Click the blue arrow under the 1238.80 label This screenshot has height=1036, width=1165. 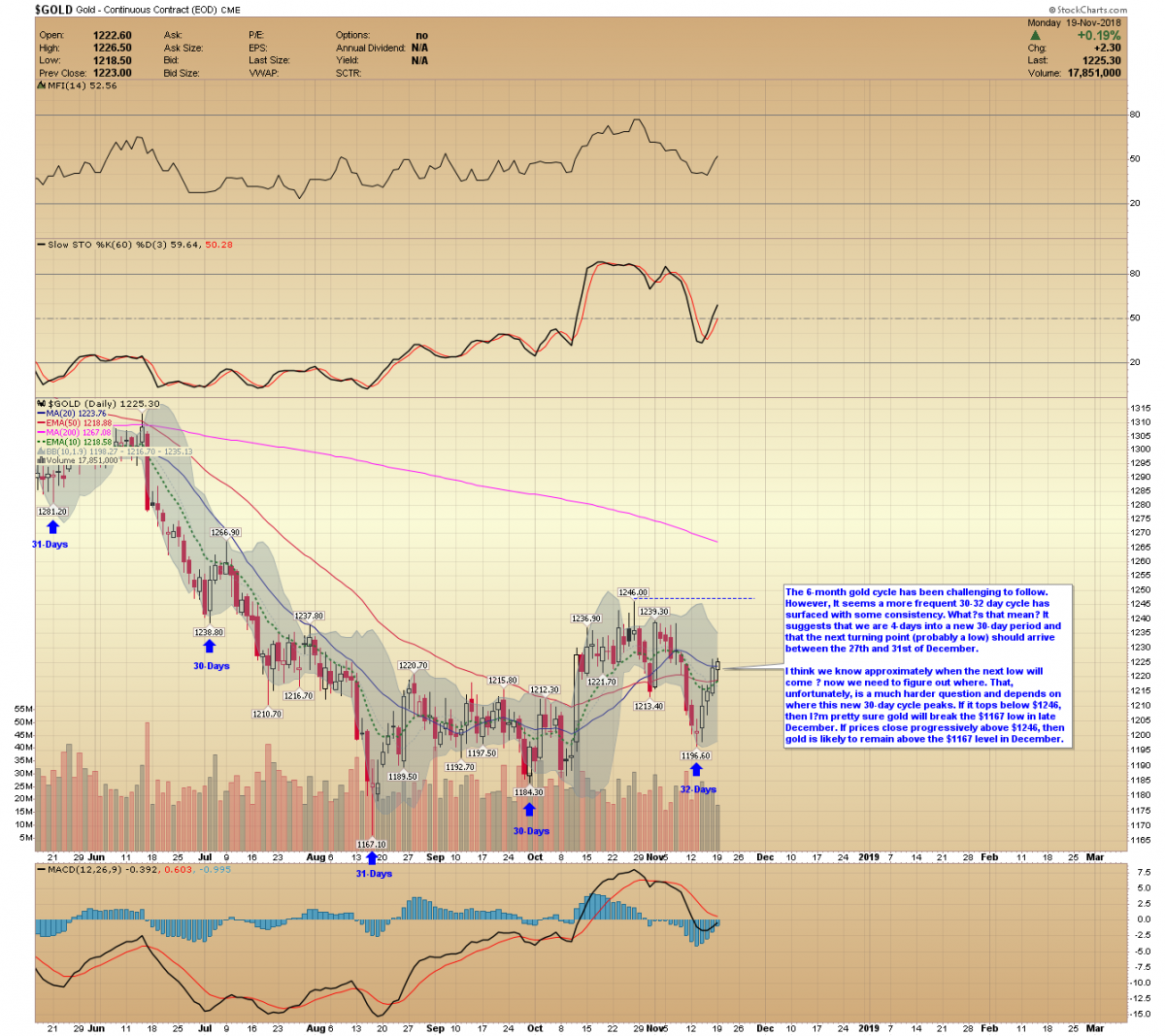tap(210, 648)
